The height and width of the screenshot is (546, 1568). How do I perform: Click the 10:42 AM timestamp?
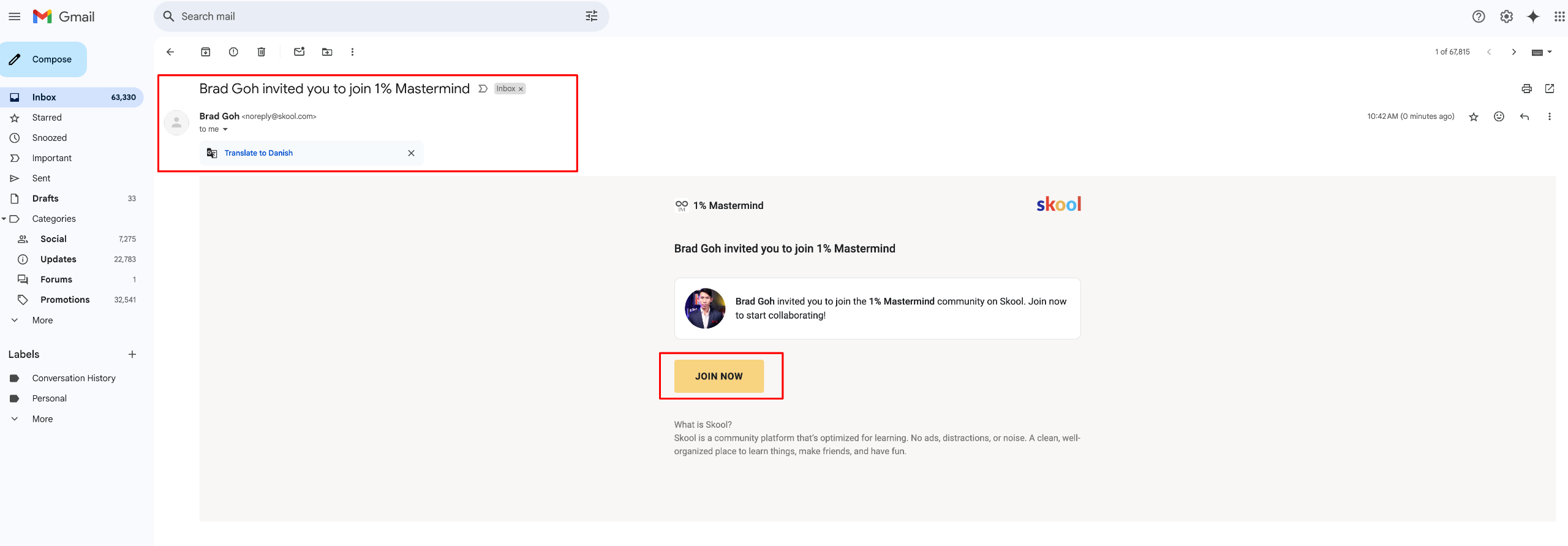(x=1411, y=116)
